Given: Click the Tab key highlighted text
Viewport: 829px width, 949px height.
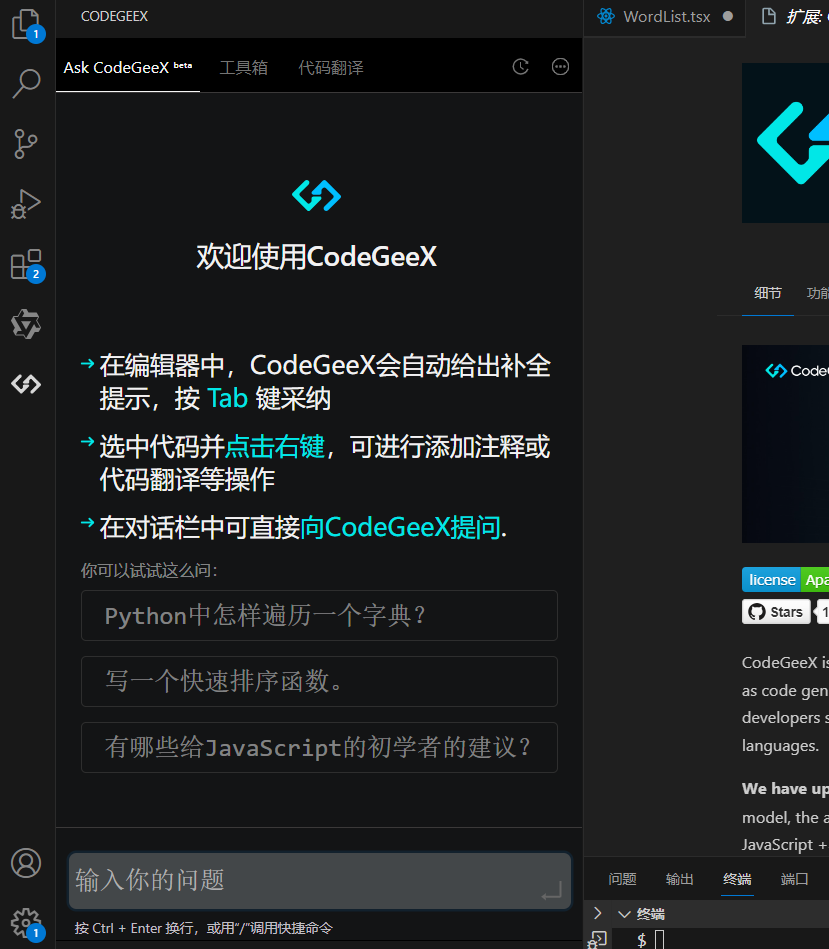Looking at the screenshot, I should pyautogui.click(x=228, y=399).
